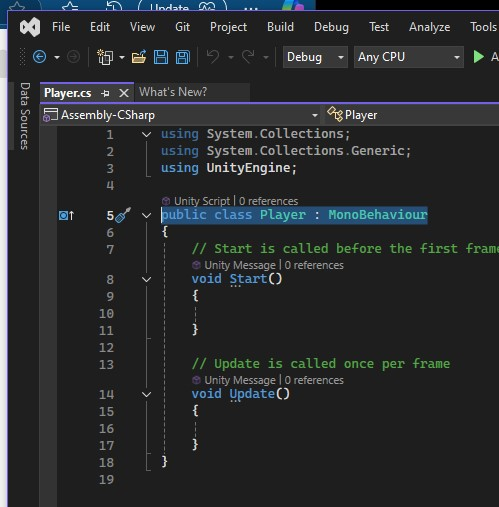The height and width of the screenshot is (507, 499).
Task: Close the Player.cs tab
Action: [x=124, y=93]
